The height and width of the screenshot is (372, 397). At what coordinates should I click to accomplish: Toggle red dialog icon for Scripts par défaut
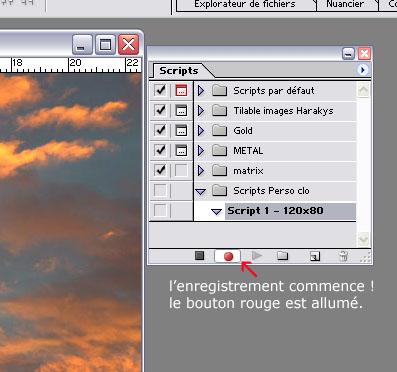click(x=181, y=91)
